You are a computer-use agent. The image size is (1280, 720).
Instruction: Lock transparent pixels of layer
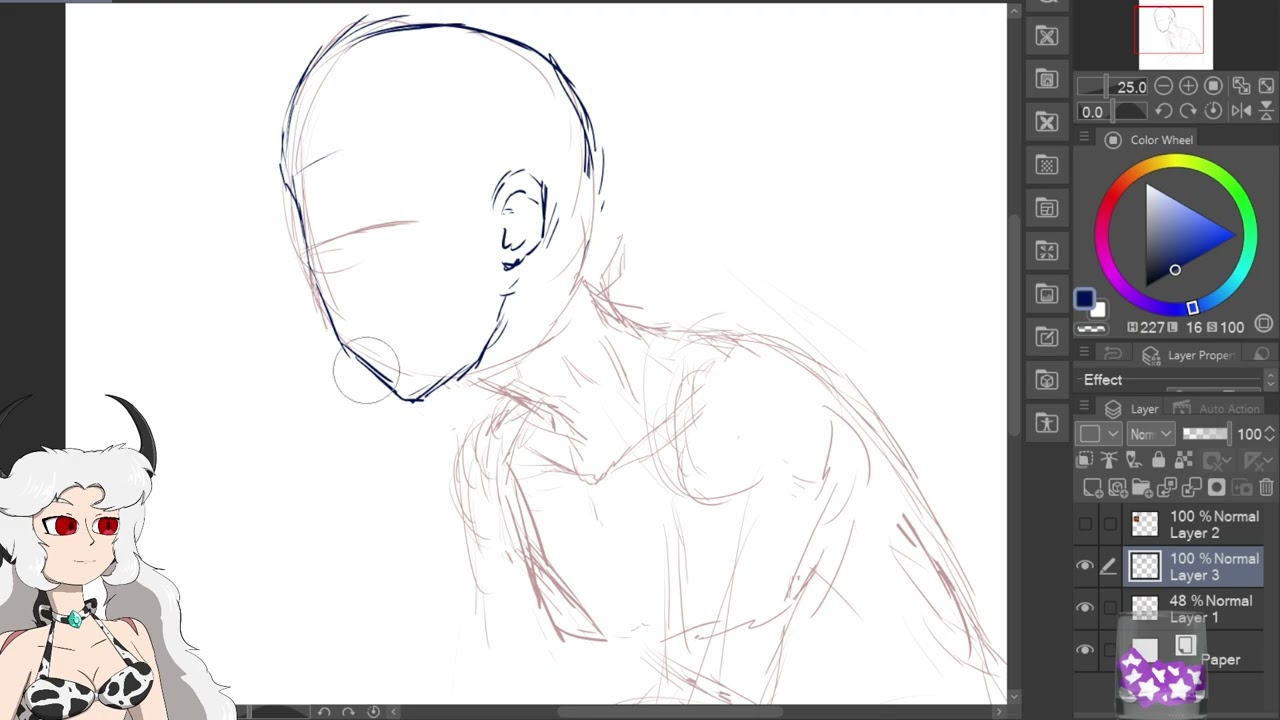pyautogui.click(x=1183, y=460)
